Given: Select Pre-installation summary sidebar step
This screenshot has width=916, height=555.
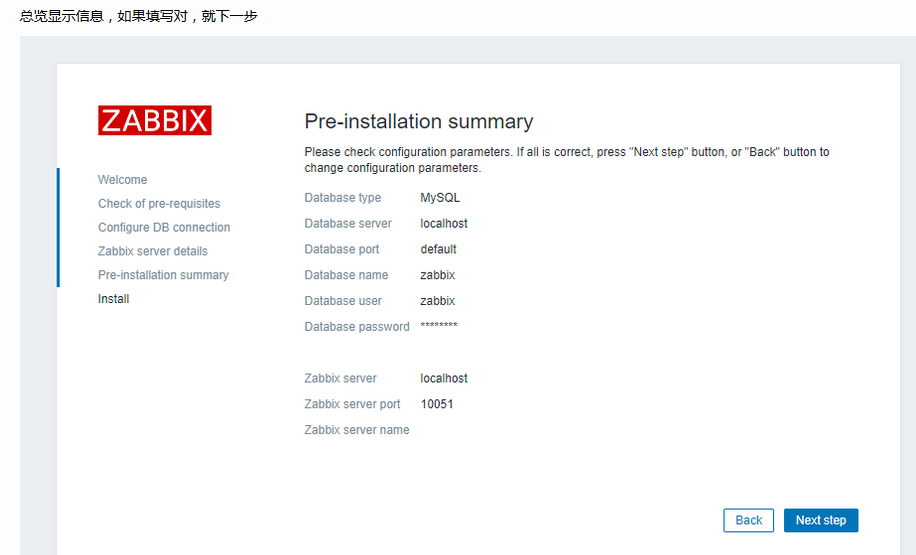Looking at the screenshot, I should tap(163, 275).
